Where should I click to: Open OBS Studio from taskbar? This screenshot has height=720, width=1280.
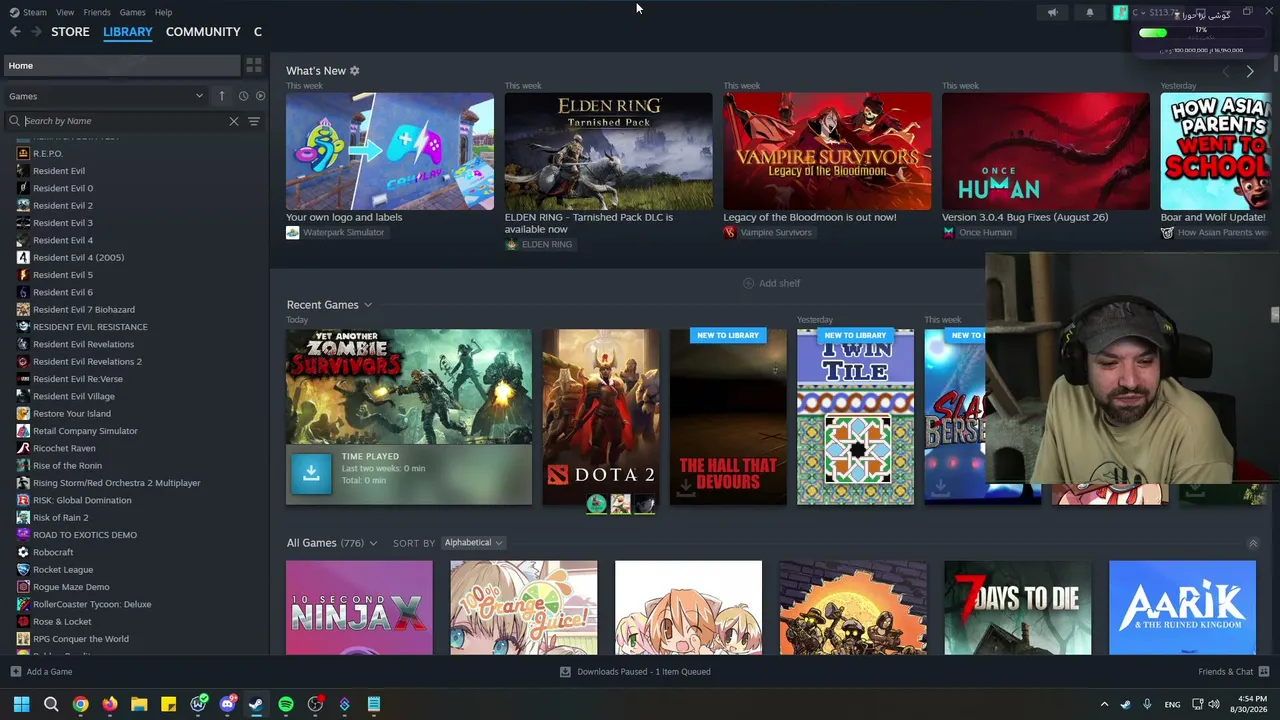coord(315,704)
